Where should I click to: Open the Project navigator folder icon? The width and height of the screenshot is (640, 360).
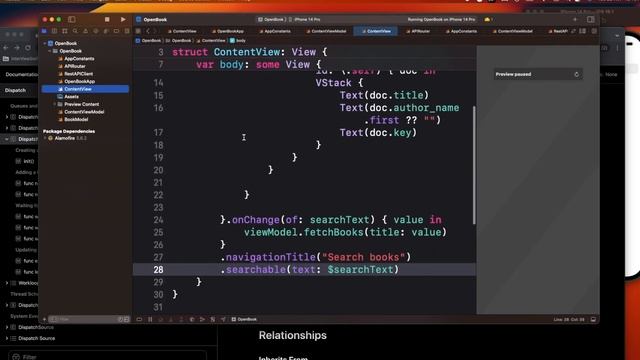tap(44, 31)
